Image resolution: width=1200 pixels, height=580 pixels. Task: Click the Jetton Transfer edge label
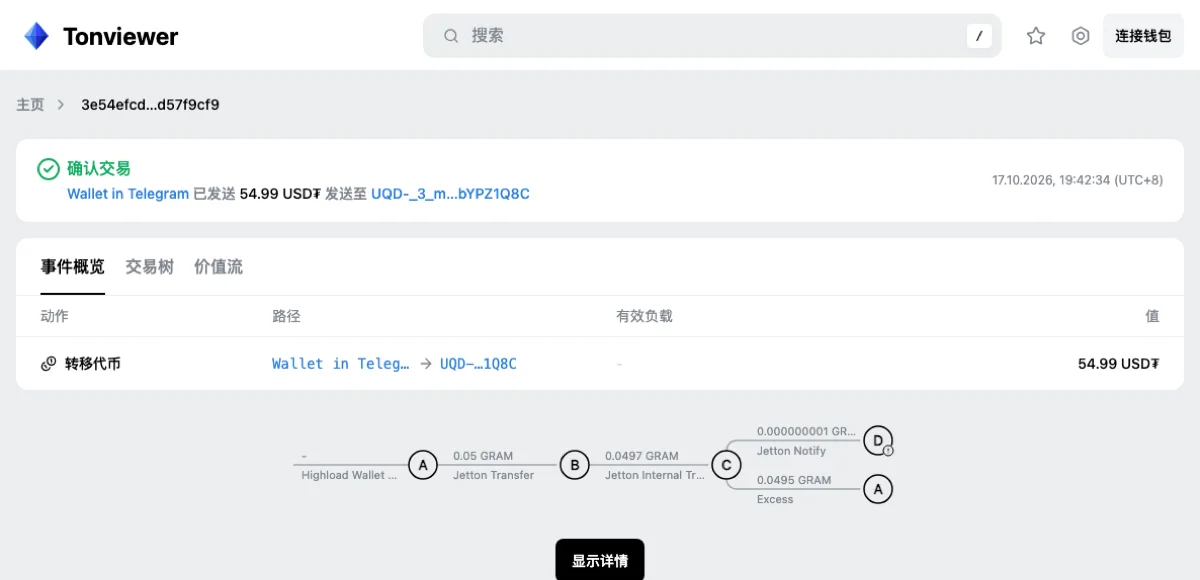[493, 475]
